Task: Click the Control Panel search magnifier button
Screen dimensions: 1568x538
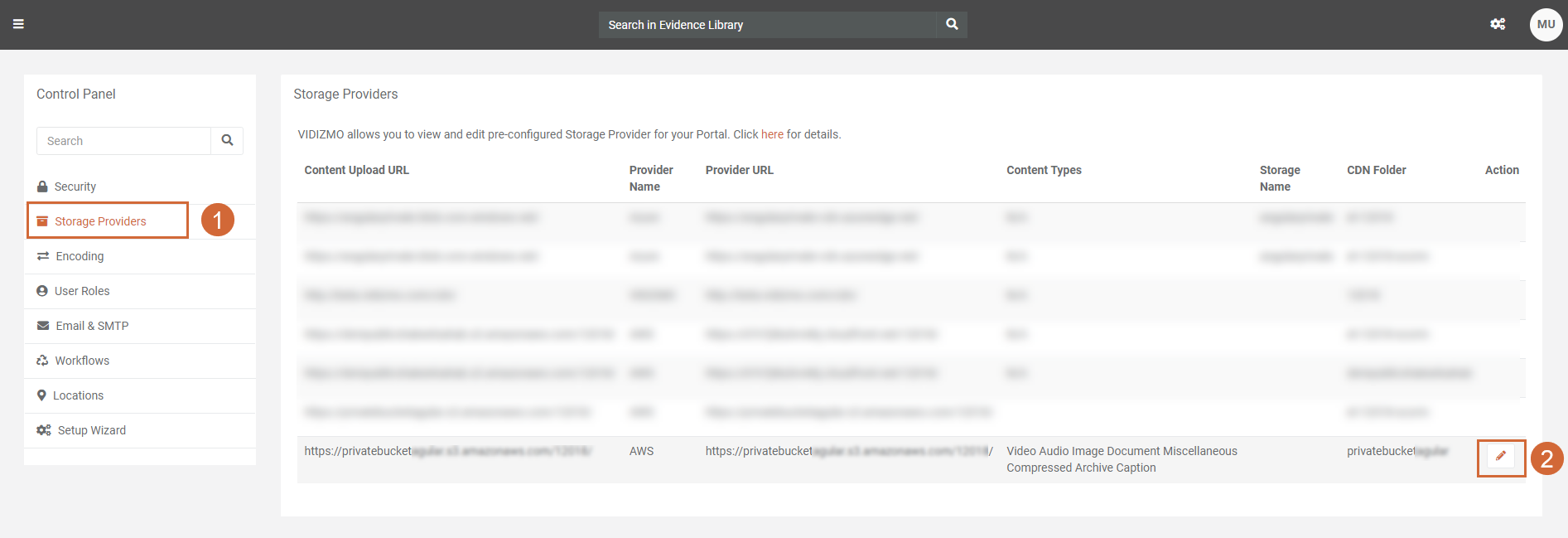Action: coord(227,141)
